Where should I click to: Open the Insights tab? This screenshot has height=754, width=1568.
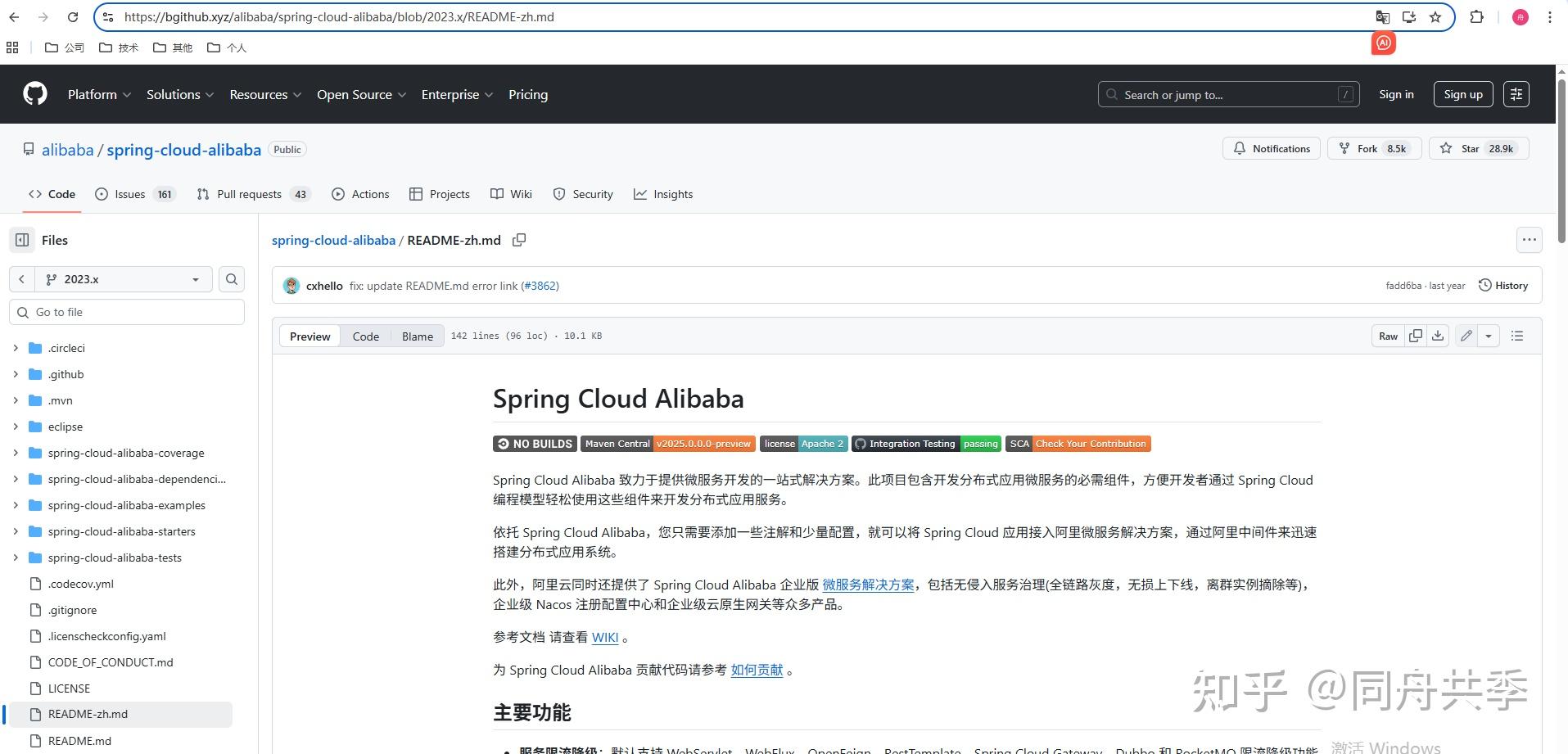(x=663, y=194)
